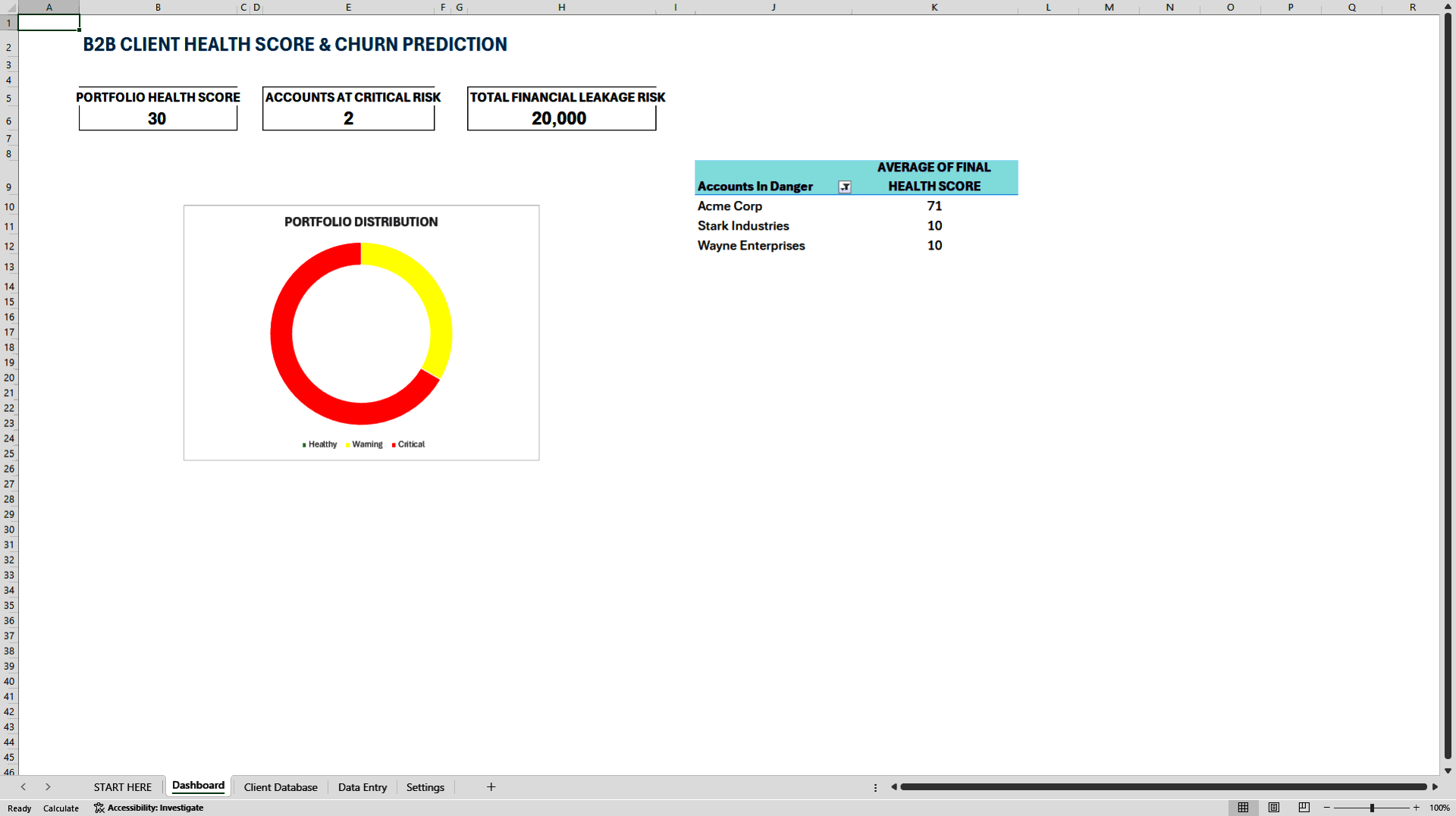
Task: Click the sheet tab bar options dots
Action: [875, 787]
